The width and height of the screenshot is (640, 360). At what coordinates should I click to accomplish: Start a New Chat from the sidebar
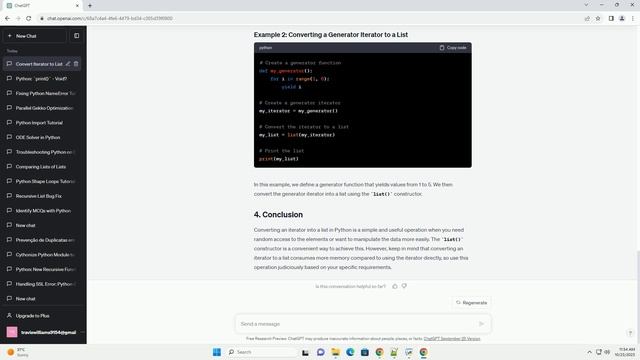(x=35, y=36)
